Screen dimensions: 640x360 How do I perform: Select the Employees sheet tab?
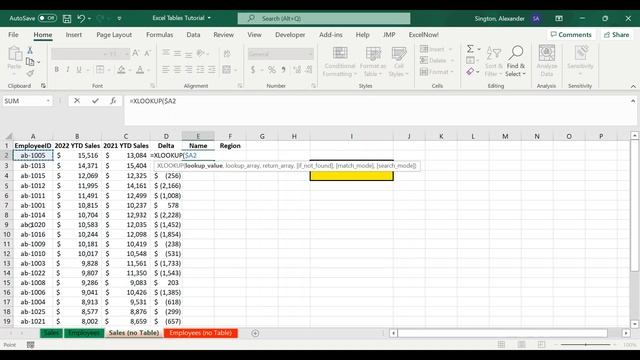click(x=84, y=333)
